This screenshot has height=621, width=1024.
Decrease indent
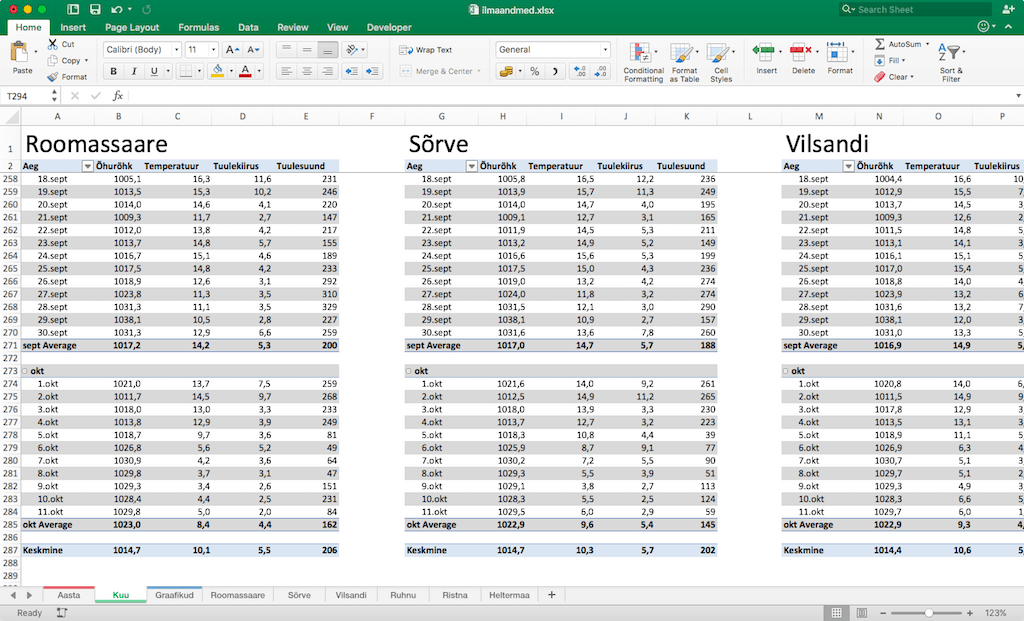click(x=351, y=71)
